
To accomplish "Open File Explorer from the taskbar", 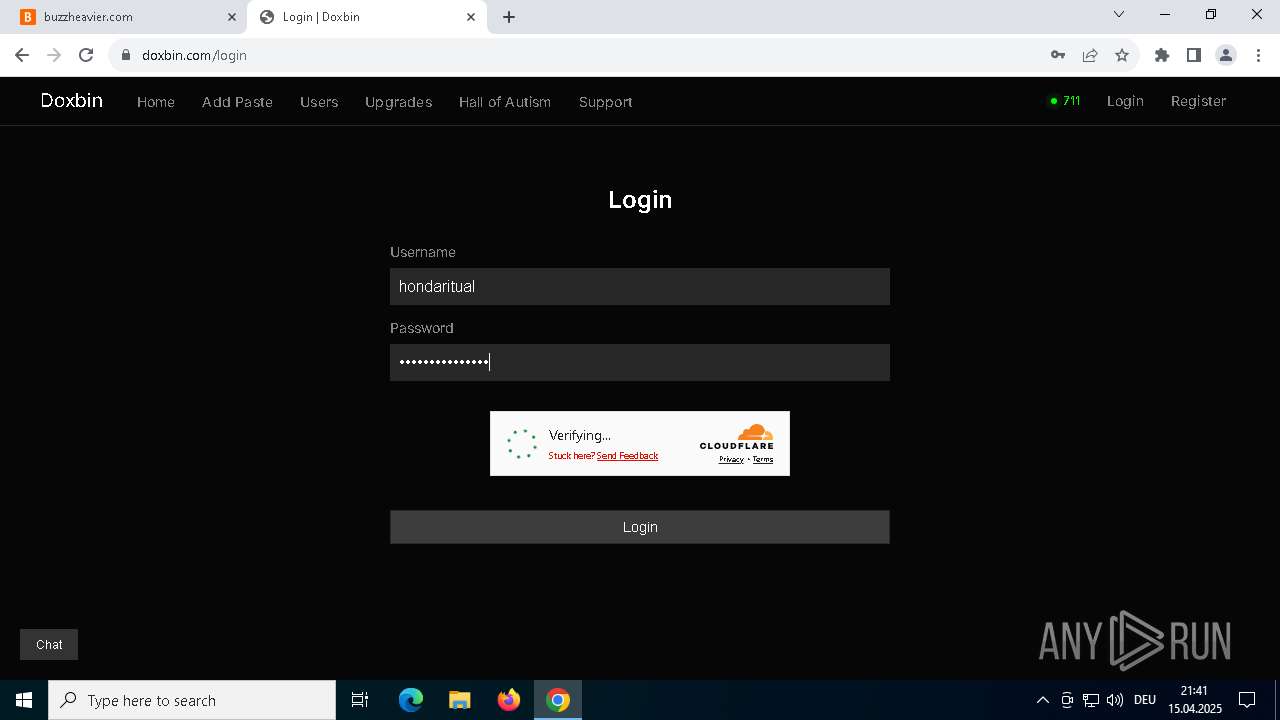I will (x=460, y=700).
